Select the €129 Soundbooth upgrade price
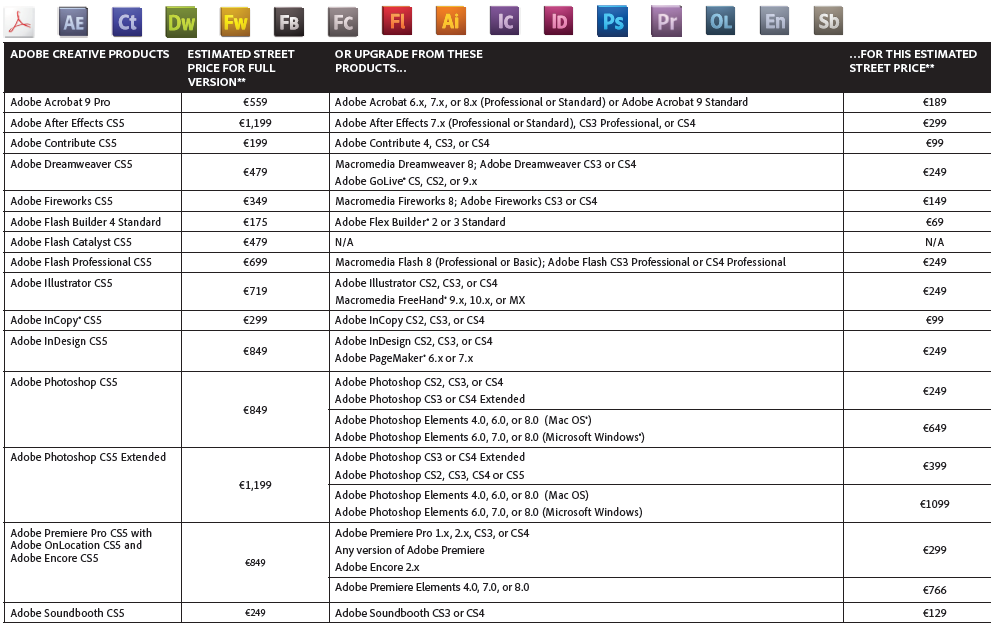991x628 pixels. (x=935, y=613)
